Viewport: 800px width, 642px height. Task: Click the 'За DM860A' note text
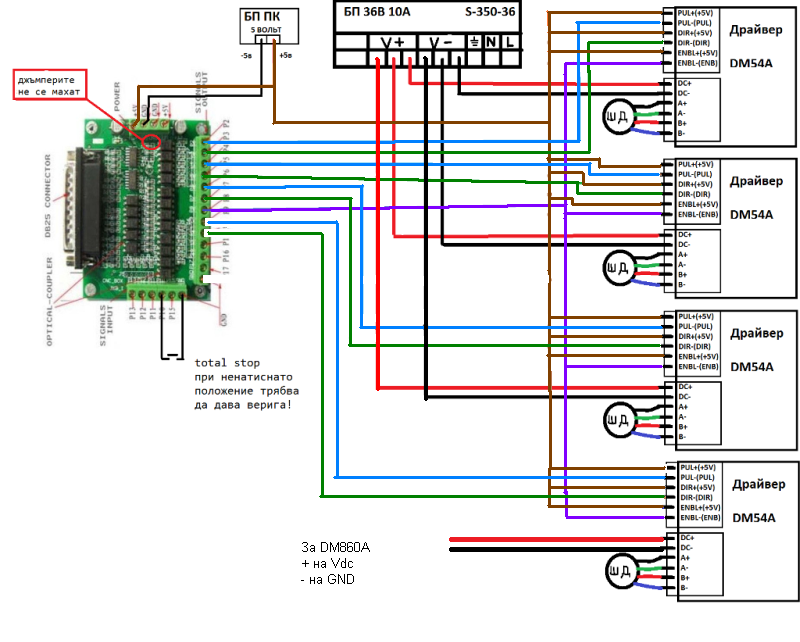pos(335,548)
